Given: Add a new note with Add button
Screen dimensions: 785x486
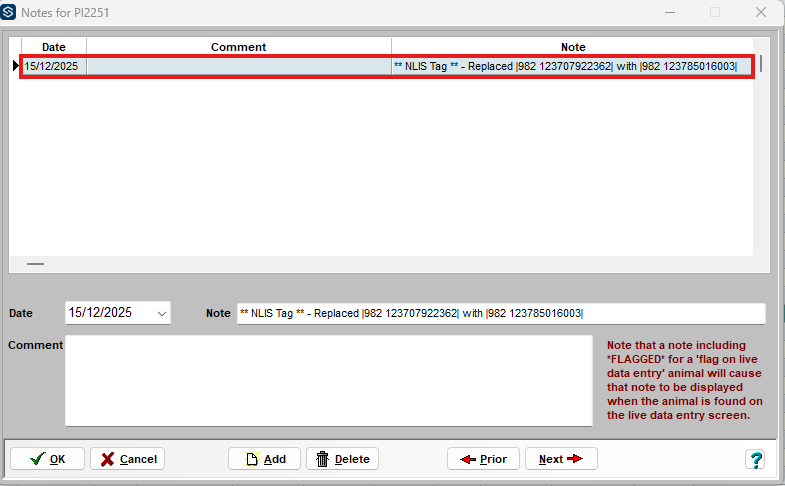Looking at the screenshot, I should [x=264, y=459].
